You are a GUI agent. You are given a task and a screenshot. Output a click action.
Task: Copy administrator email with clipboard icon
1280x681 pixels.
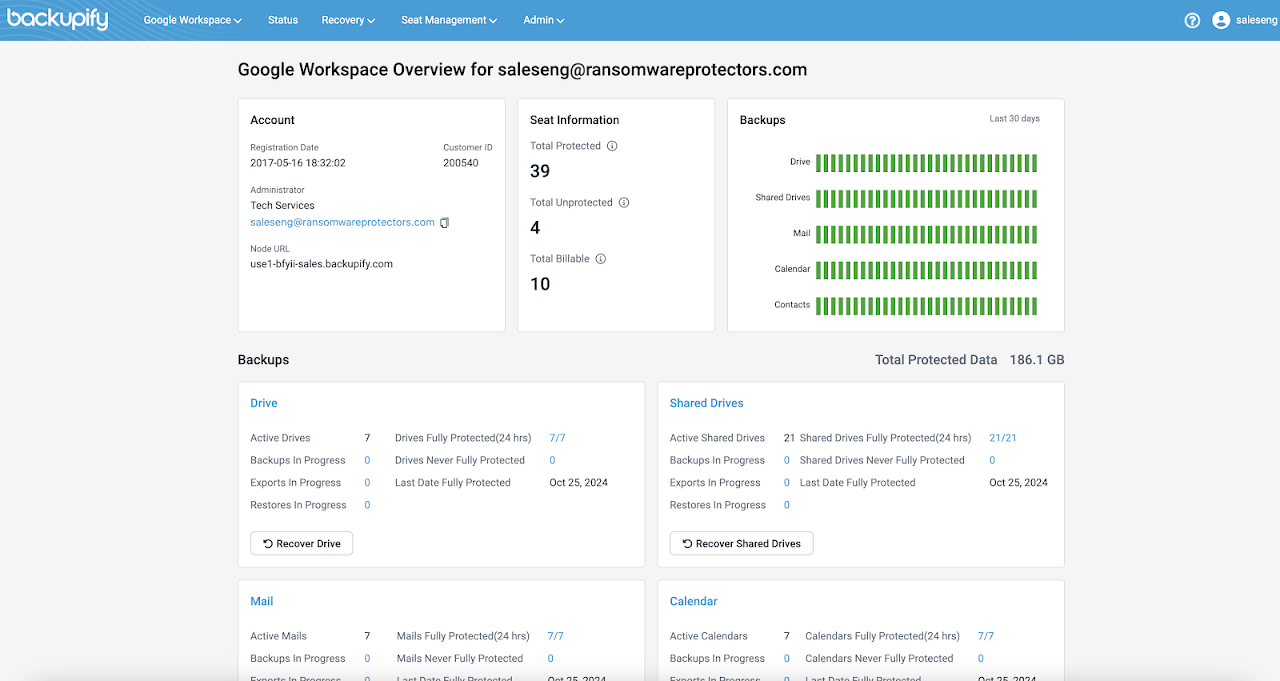(445, 223)
